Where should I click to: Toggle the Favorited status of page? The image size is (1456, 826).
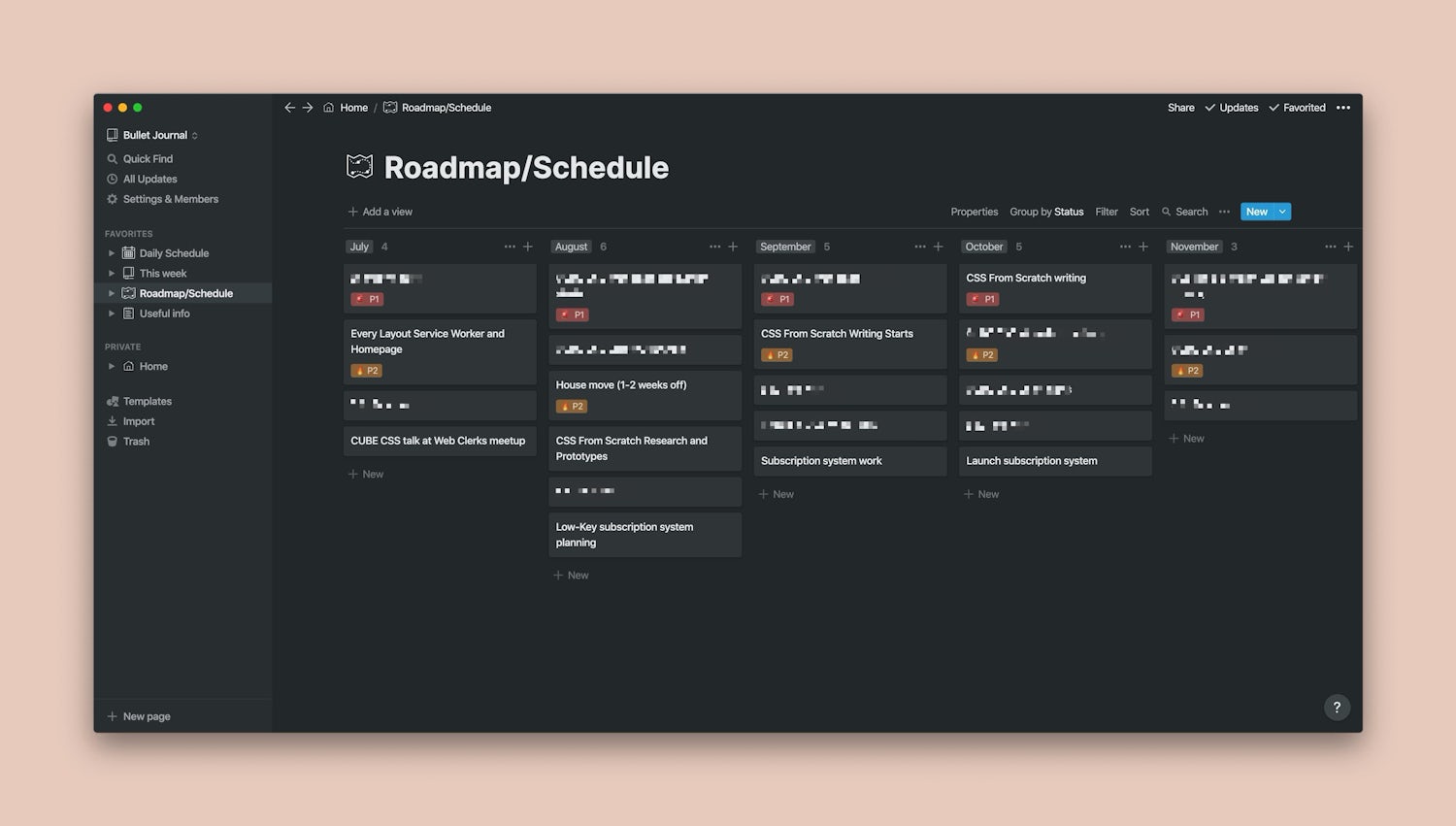point(1297,108)
